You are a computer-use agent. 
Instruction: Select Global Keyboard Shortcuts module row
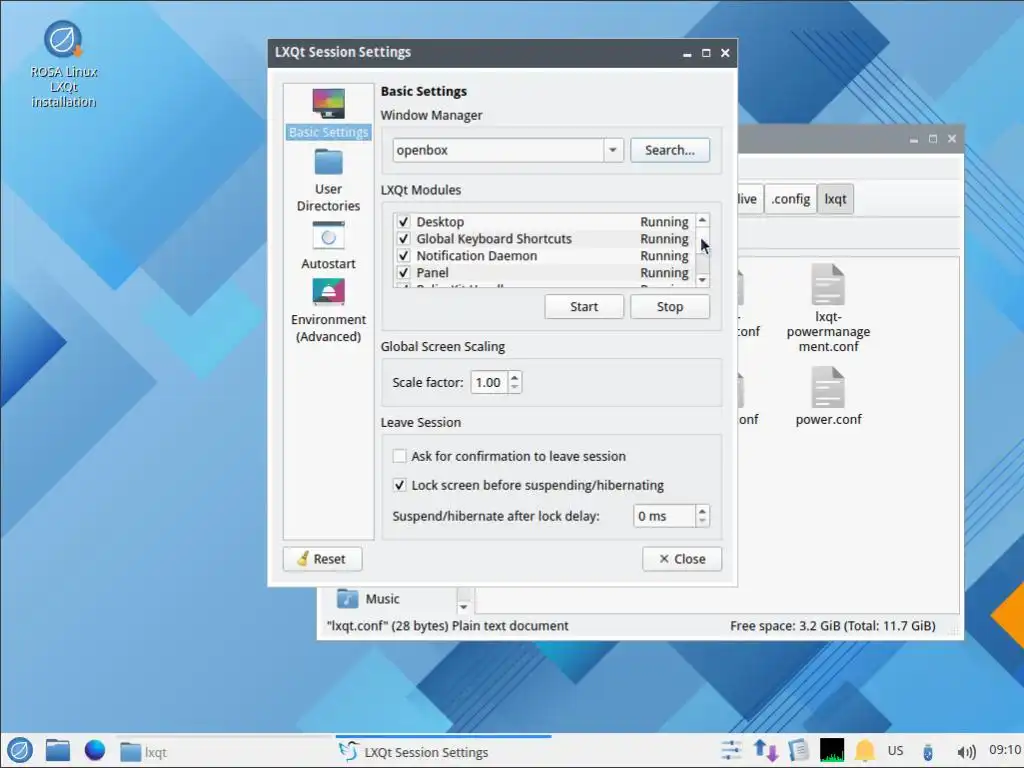click(543, 239)
